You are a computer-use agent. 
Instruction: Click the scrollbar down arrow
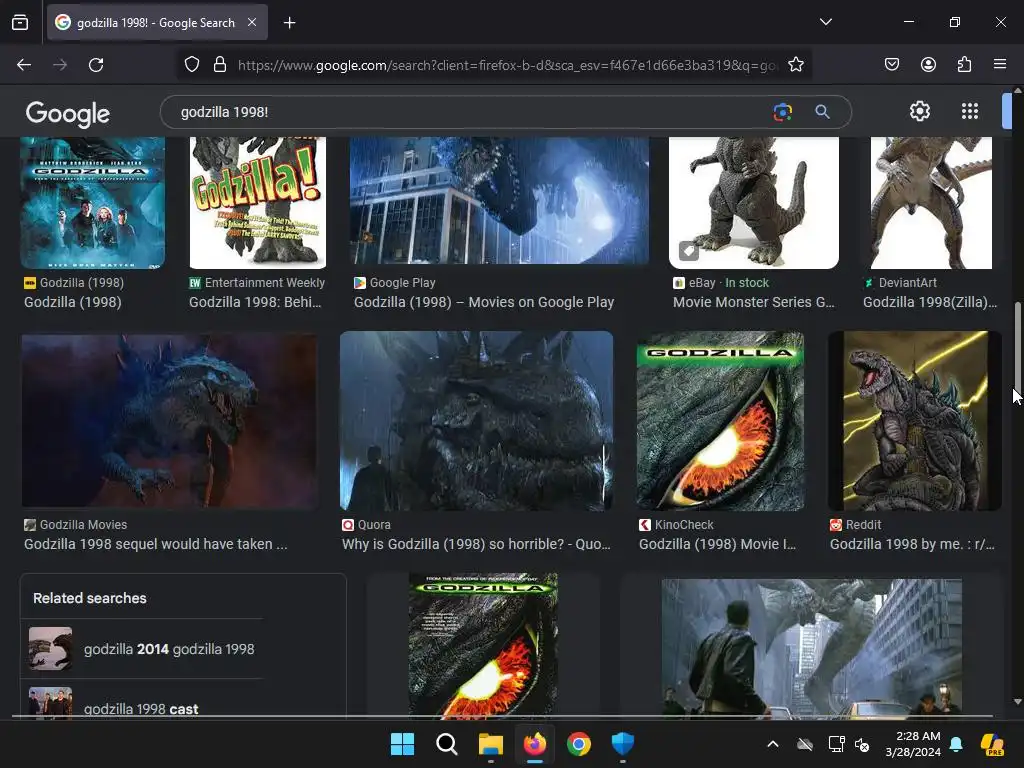click(x=1017, y=702)
